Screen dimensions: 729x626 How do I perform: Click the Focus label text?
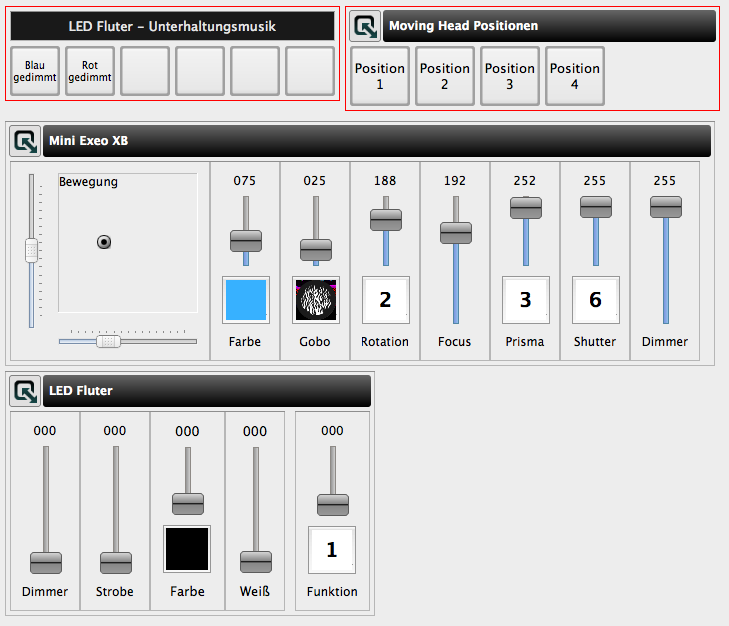coord(455,342)
